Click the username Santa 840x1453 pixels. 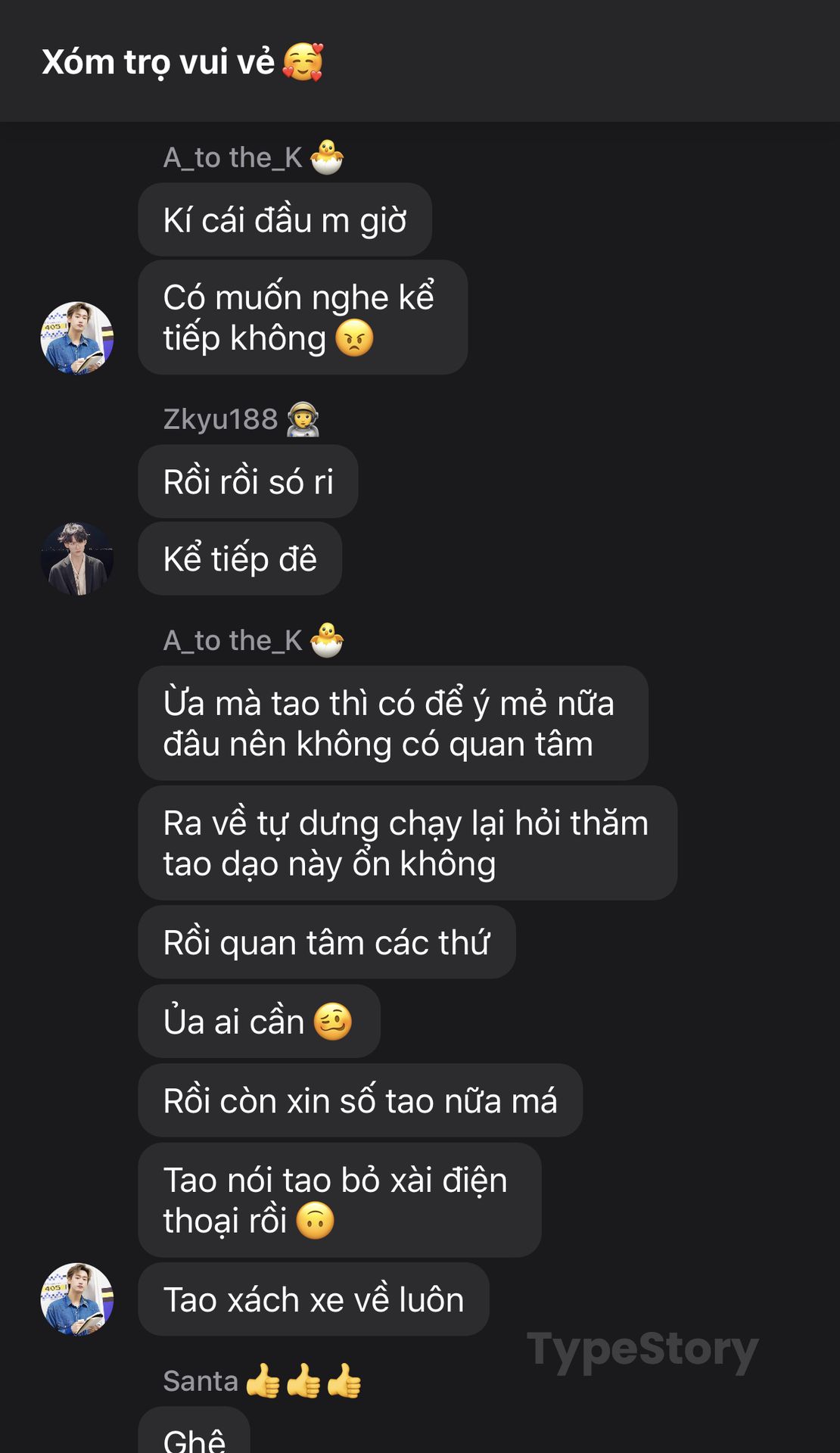(x=201, y=1381)
